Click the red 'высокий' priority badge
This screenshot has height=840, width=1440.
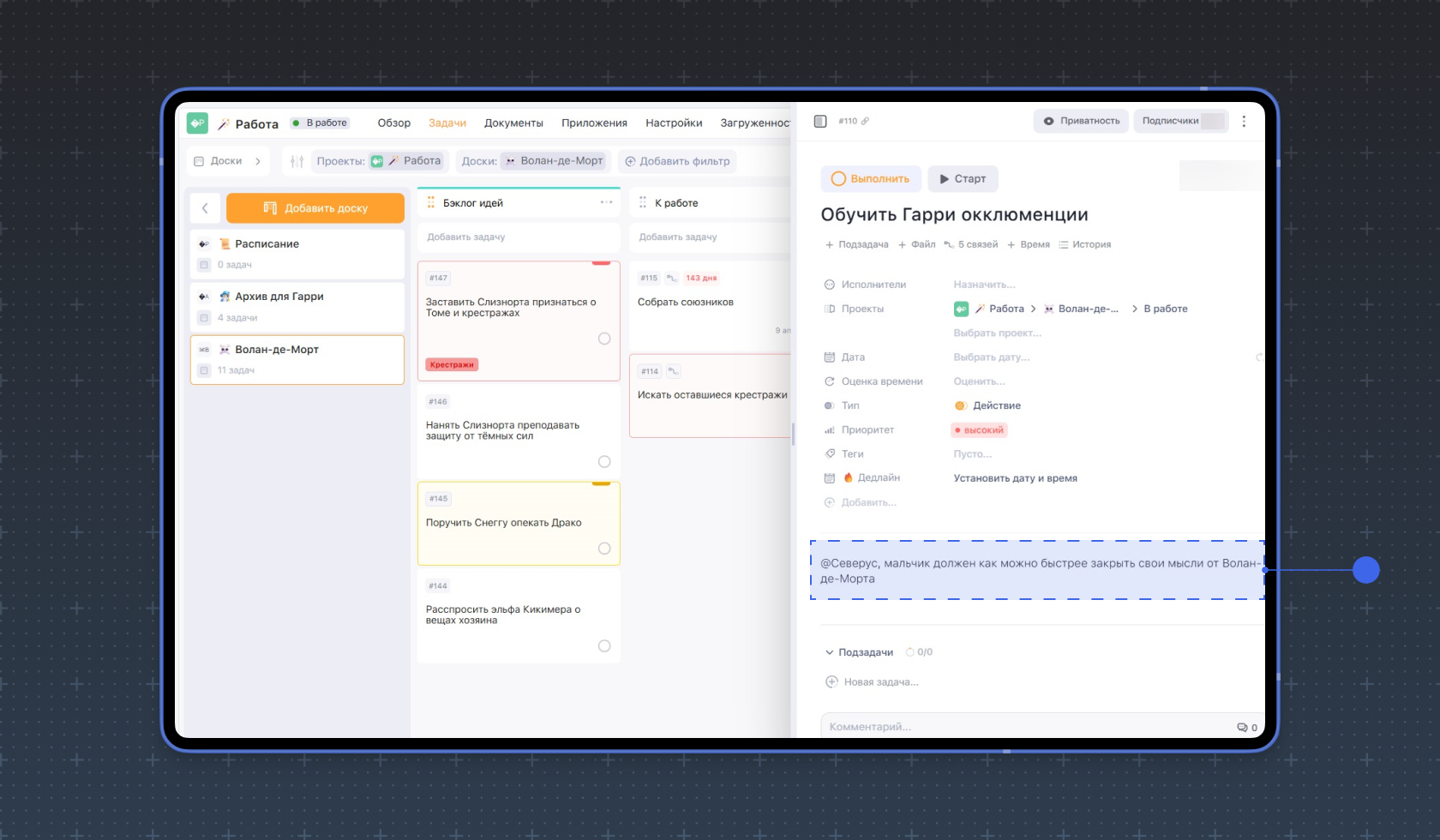click(979, 430)
